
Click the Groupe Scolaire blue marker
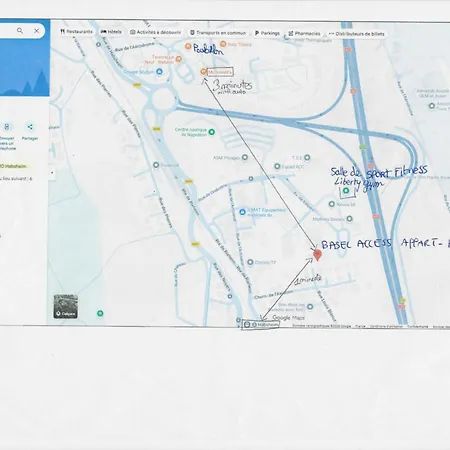coord(159,72)
